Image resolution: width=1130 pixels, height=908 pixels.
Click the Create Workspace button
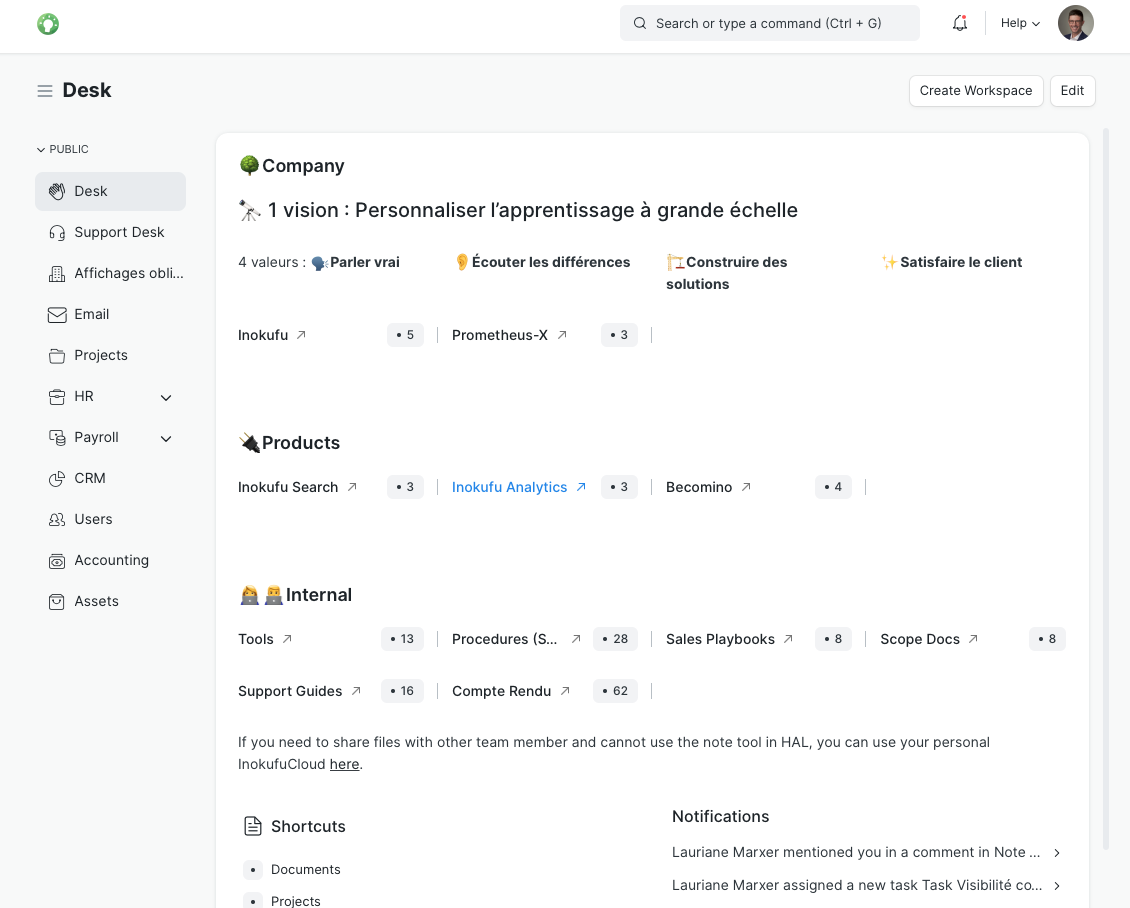coord(975,90)
